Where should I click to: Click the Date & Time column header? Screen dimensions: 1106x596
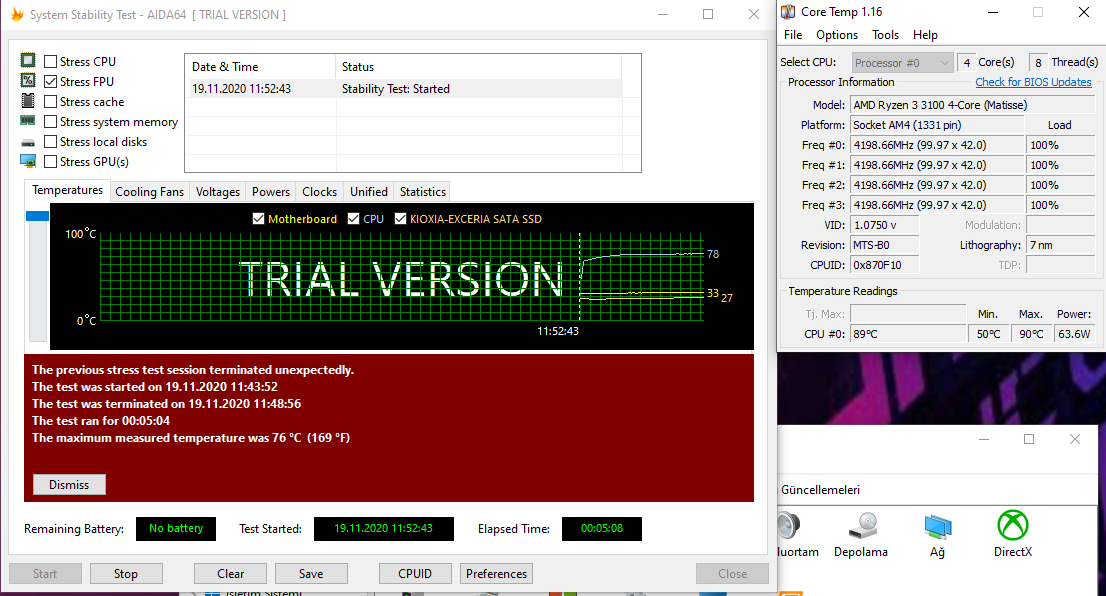point(260,67)
